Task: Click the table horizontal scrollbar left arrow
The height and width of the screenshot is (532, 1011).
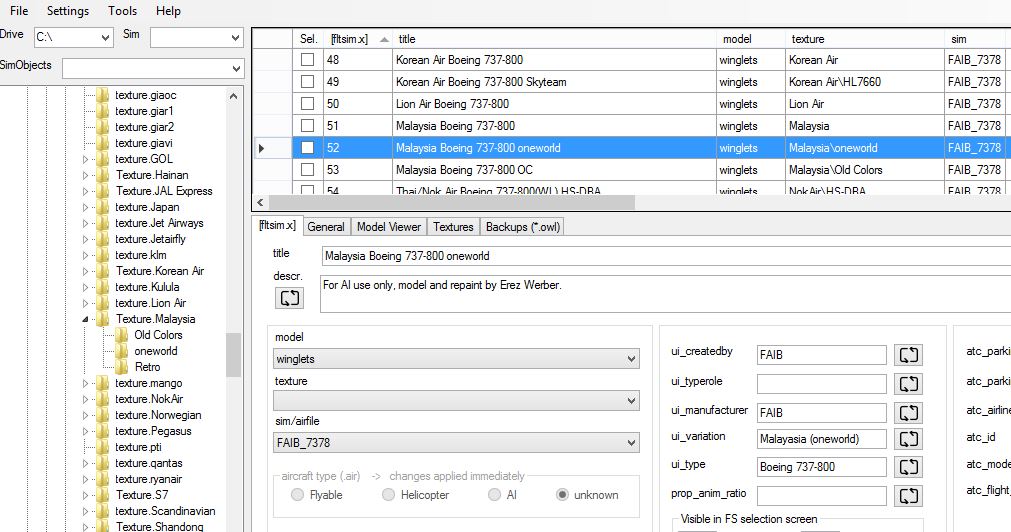Action: coord(260,202)
